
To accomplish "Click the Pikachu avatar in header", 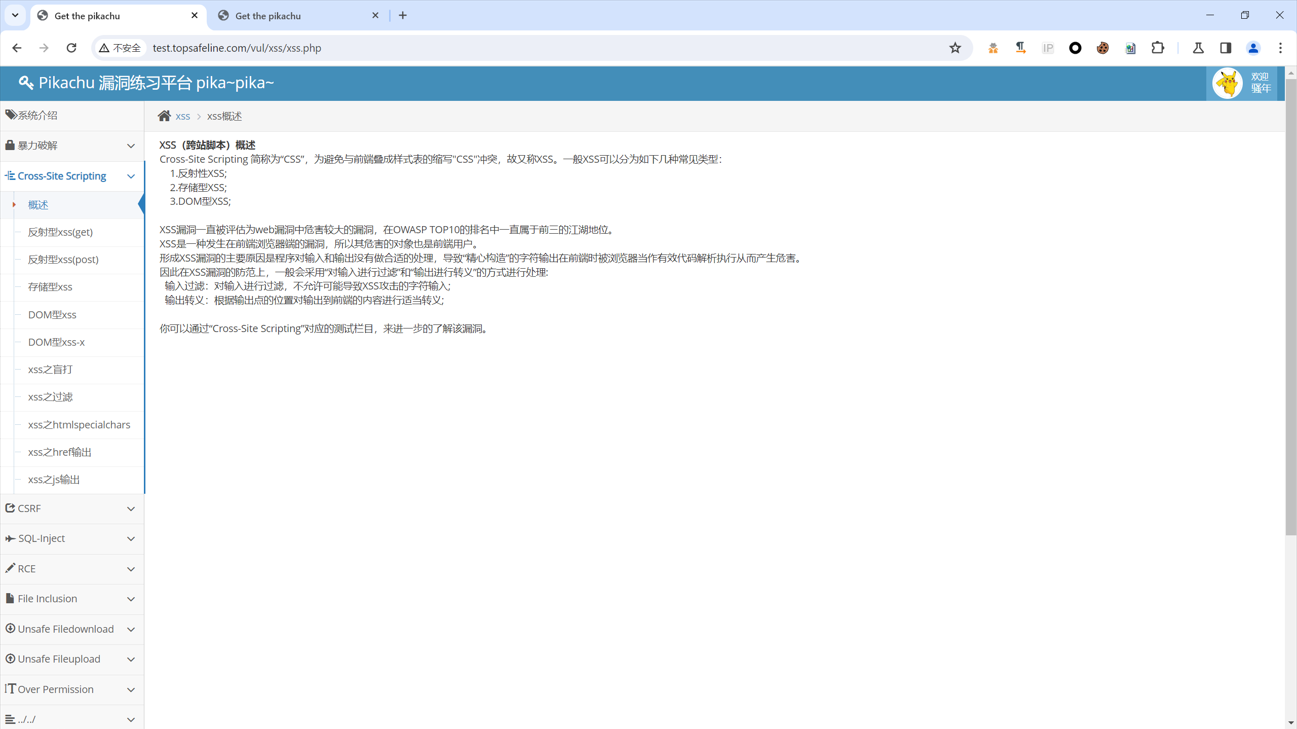I will (1227, 83).
